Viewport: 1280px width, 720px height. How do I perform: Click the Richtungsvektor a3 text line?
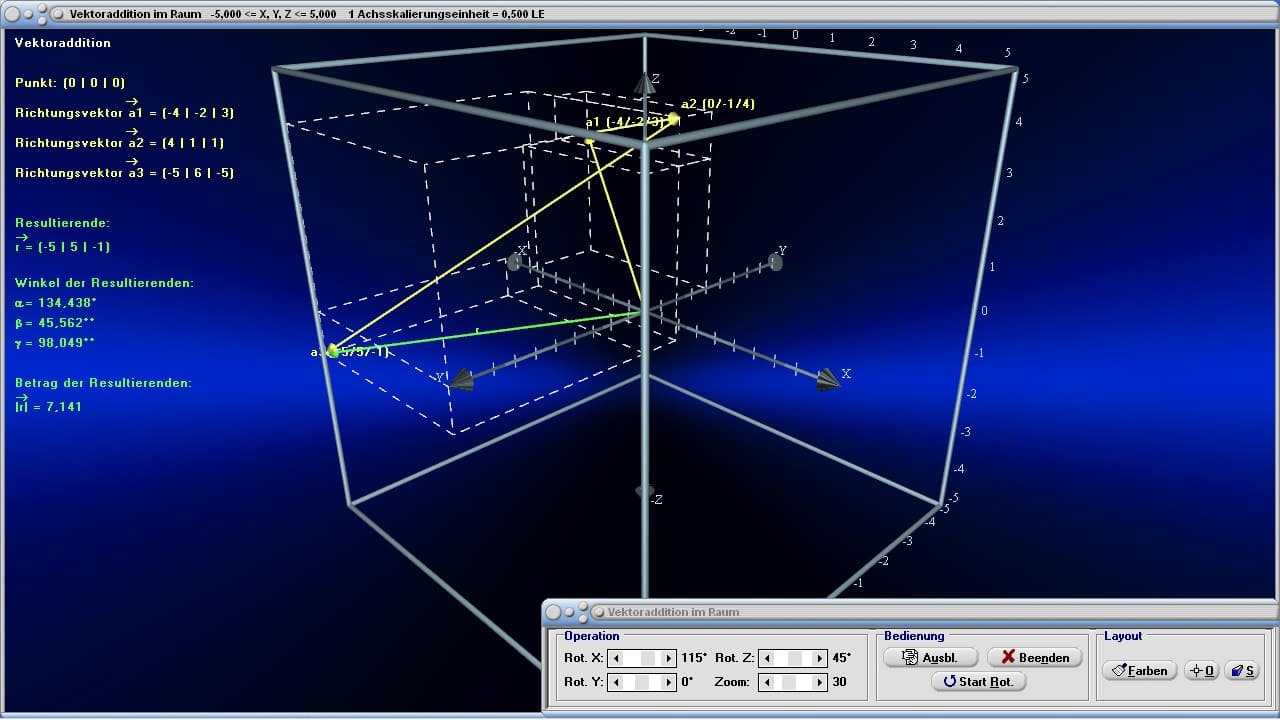coord(125,172)
